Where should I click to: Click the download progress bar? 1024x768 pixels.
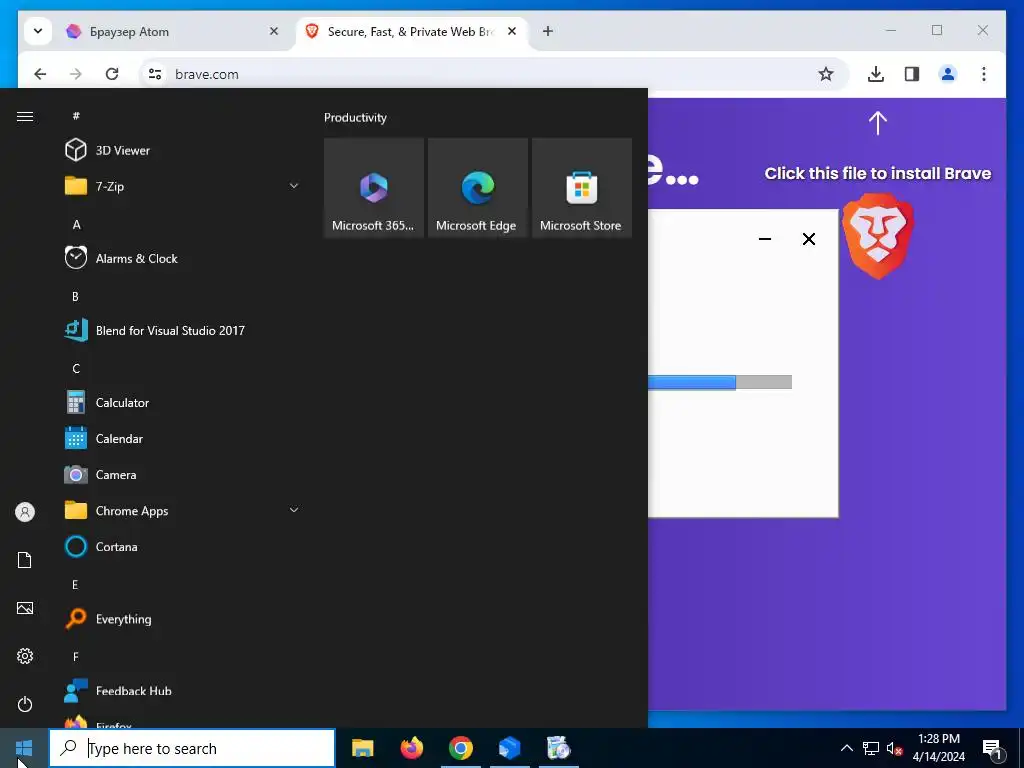(720, 382)
